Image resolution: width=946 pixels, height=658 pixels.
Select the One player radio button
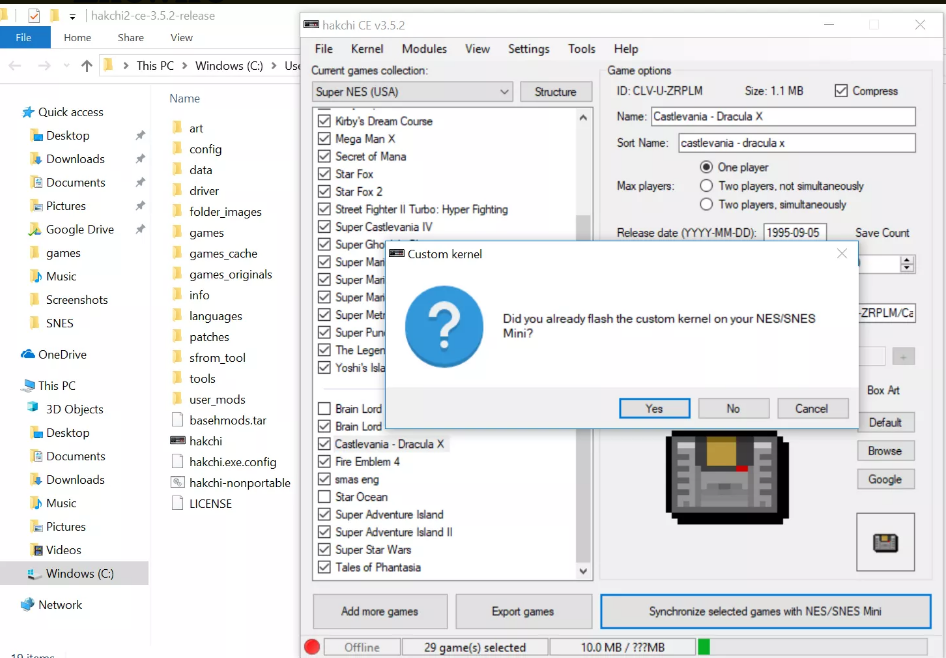(x=706, y=167)
